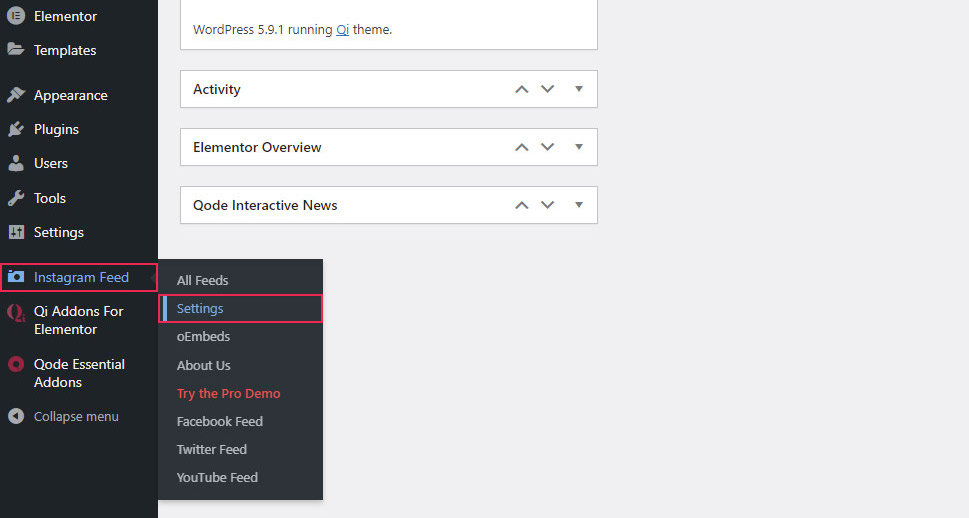Open the Templates menu item
The image size is (969, 518).
(x=65, y=50)
